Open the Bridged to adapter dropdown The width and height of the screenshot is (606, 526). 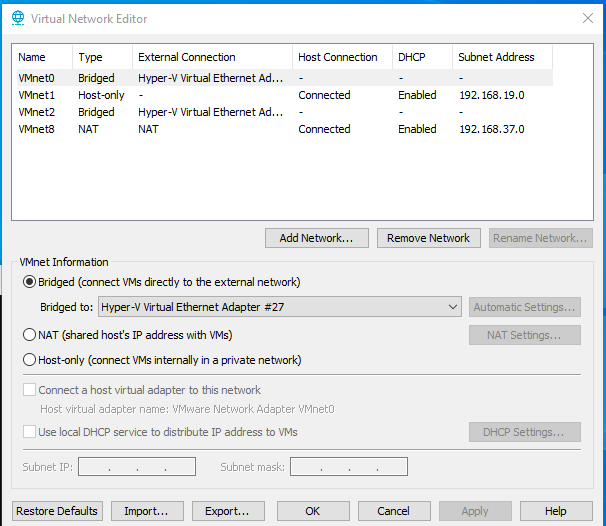coord(280,307)
